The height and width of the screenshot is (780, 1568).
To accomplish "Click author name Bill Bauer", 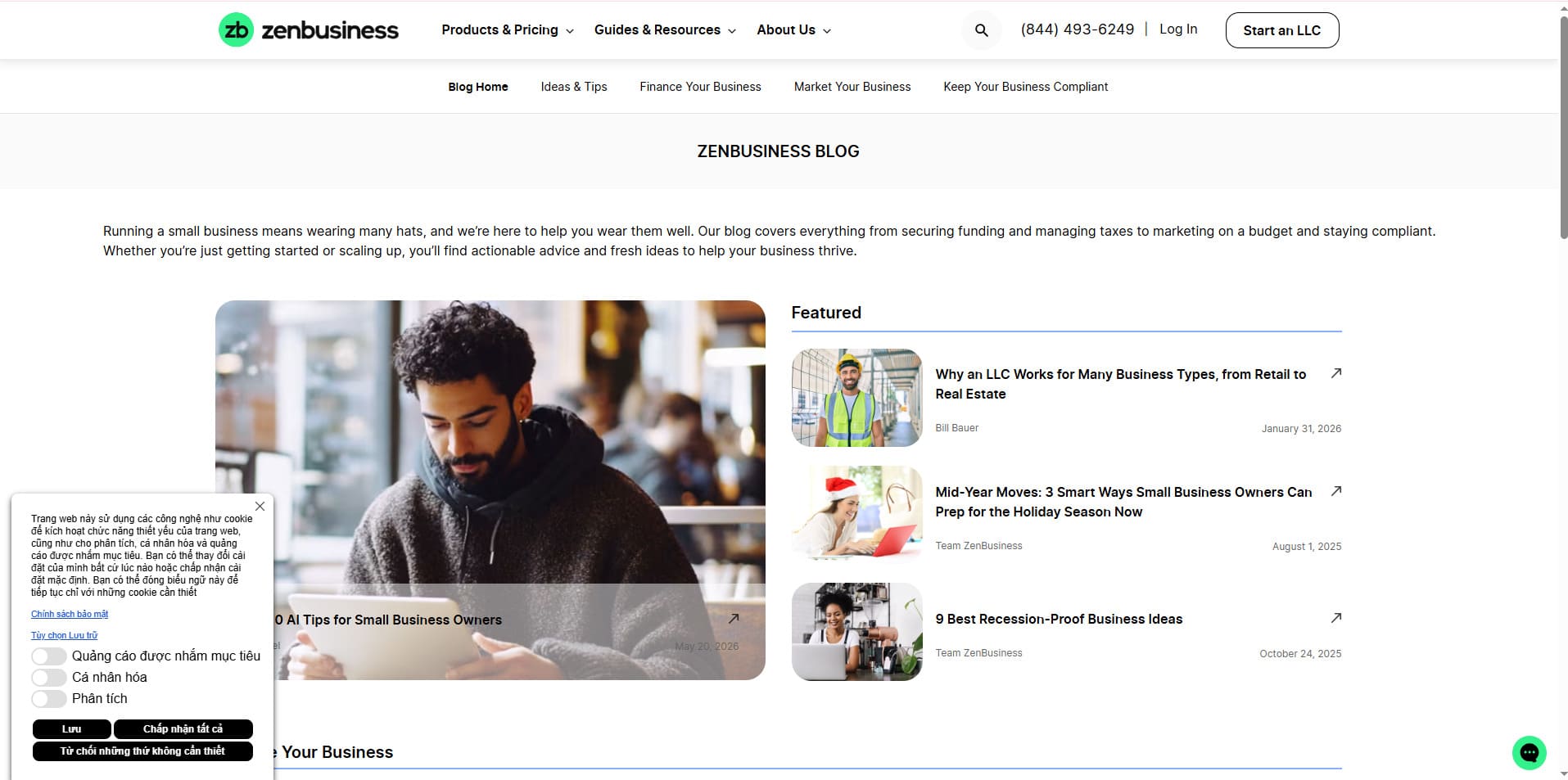I will 956,428.
